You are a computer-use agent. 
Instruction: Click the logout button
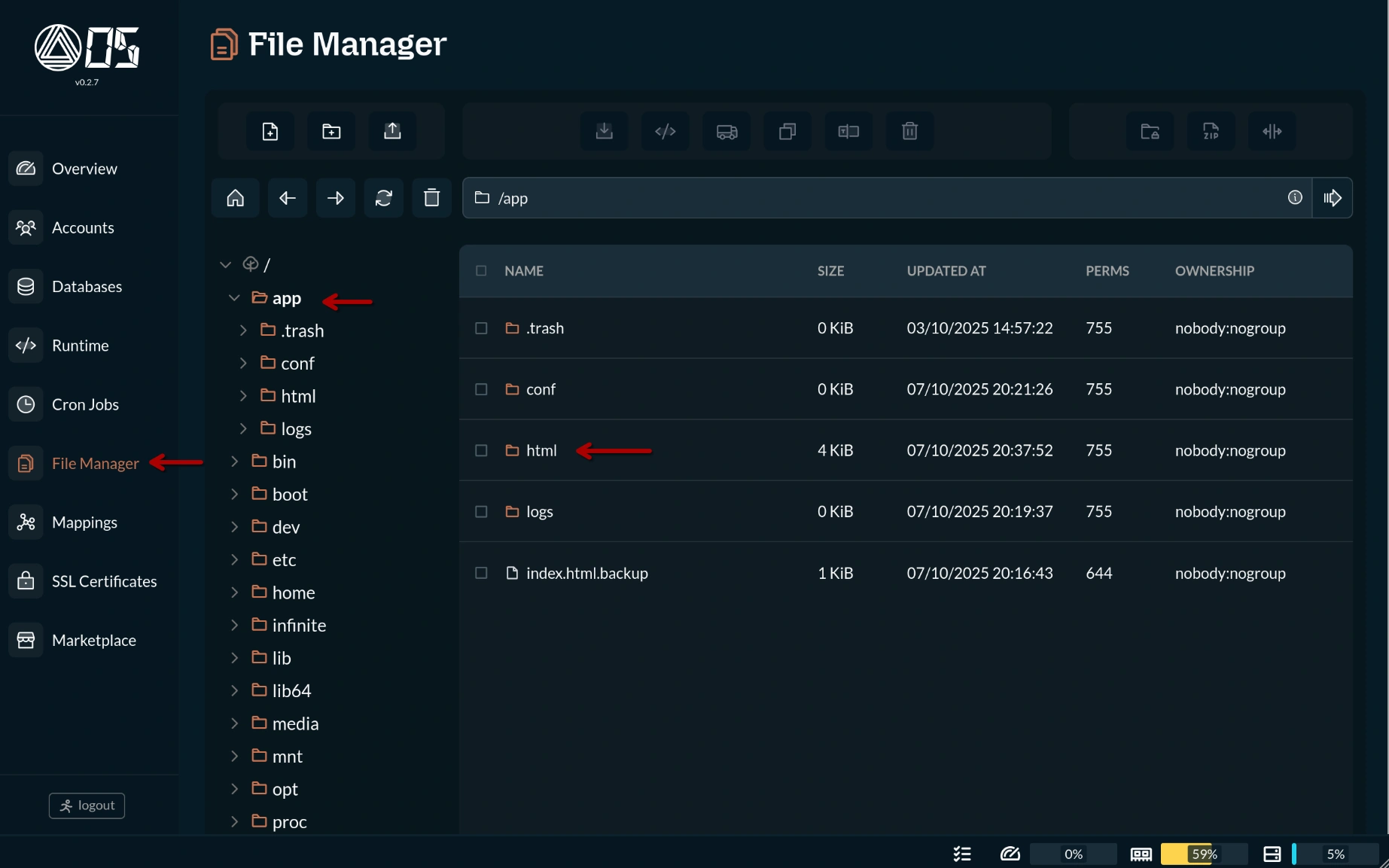pos(87,806)
